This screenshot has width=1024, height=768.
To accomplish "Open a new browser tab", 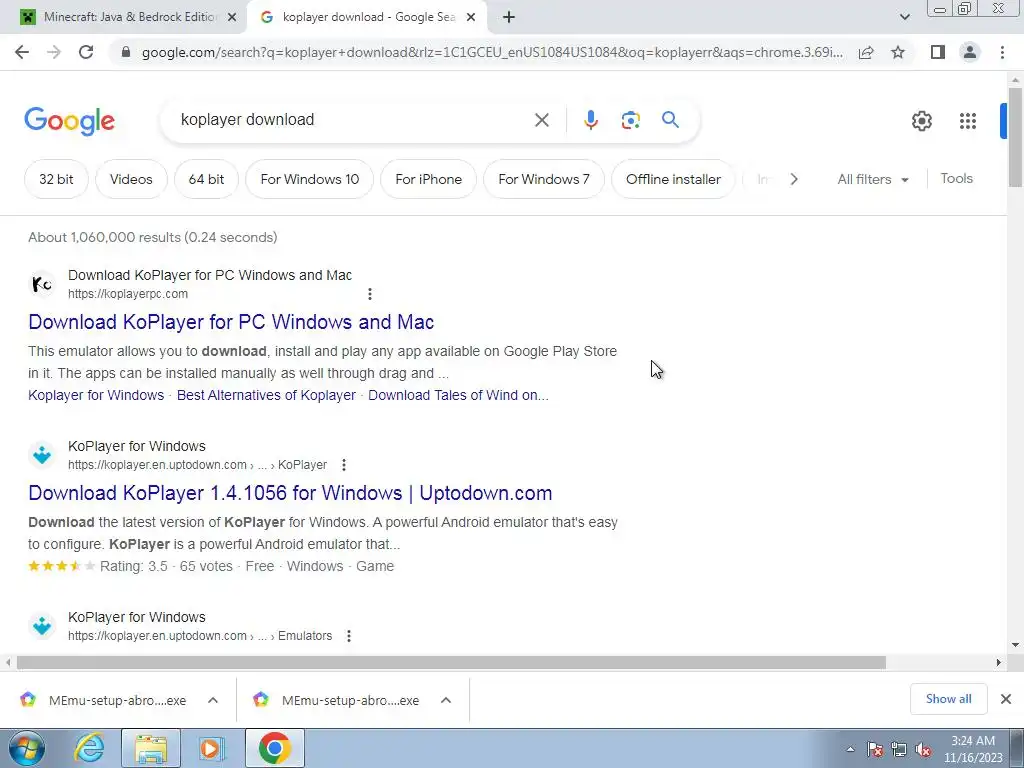I will (509, 17).
